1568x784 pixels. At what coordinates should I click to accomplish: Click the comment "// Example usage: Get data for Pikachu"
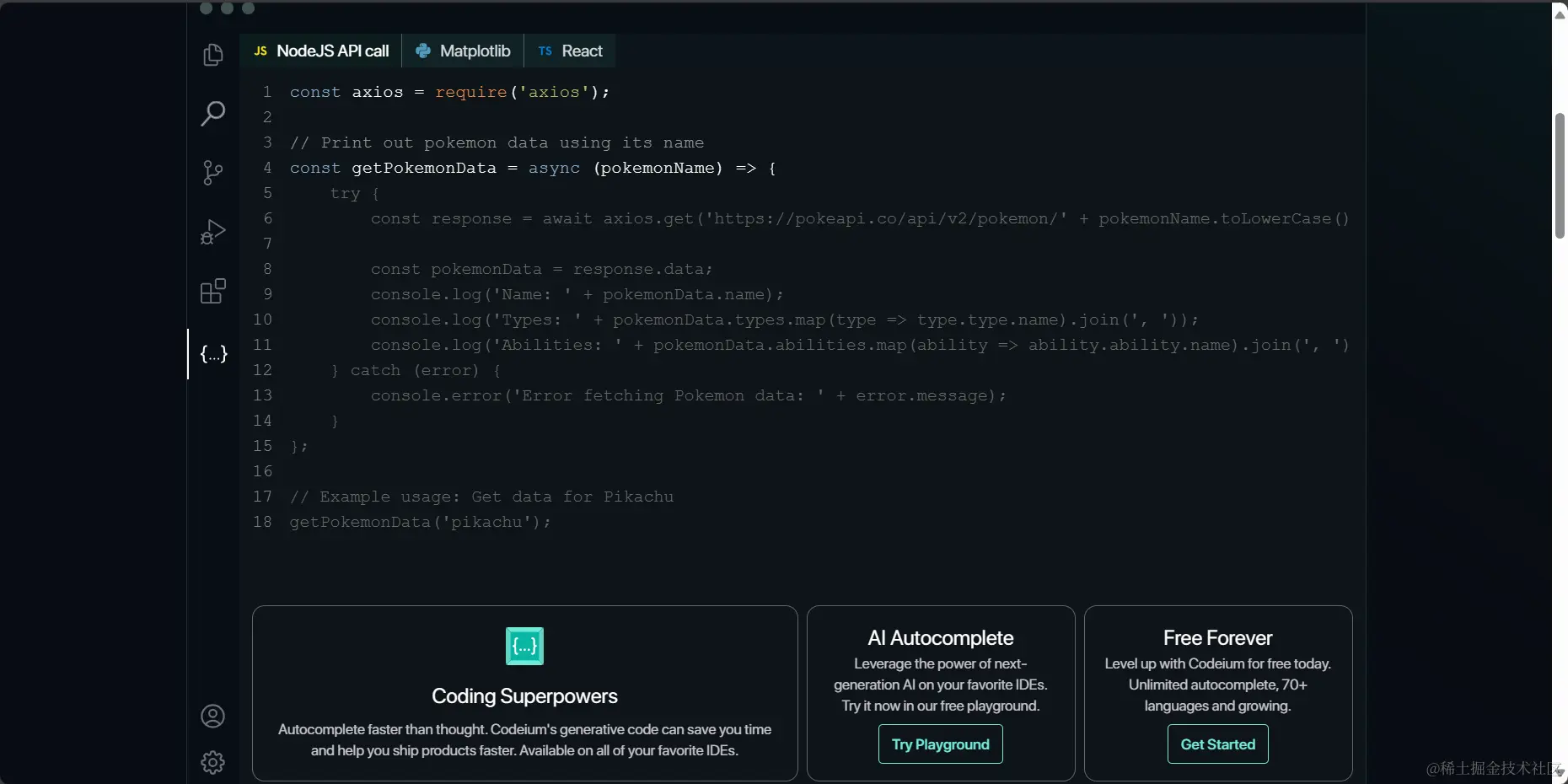(481, 497)
